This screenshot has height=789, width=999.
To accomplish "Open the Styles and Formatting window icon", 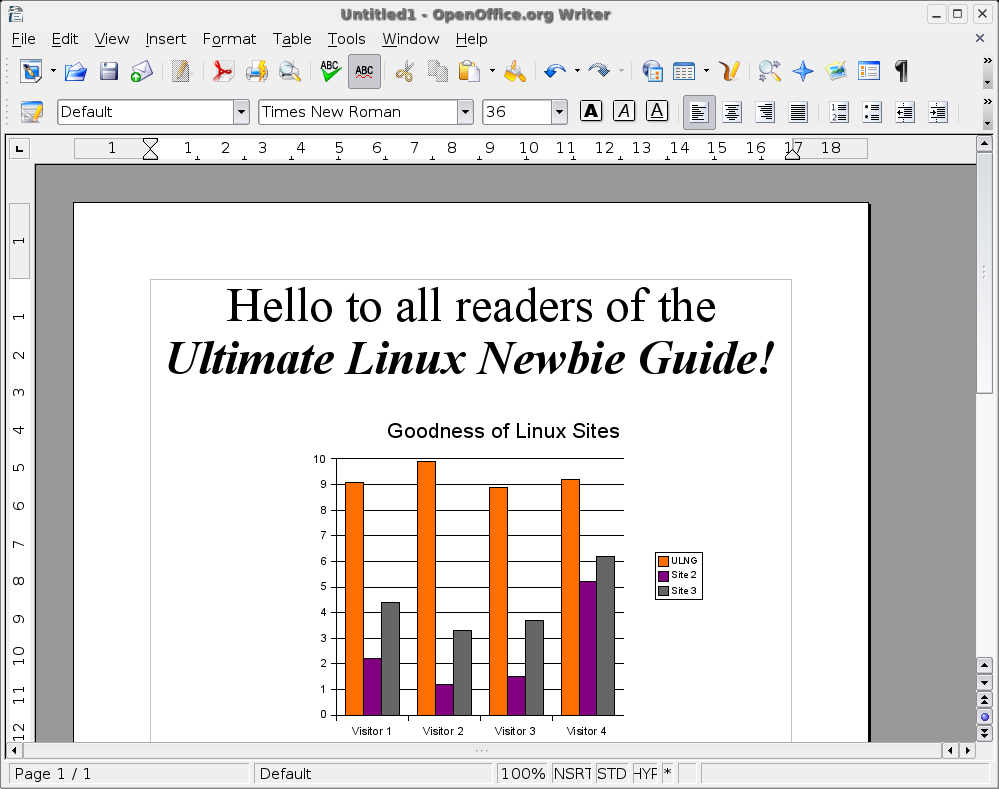I will coord(32,112).
